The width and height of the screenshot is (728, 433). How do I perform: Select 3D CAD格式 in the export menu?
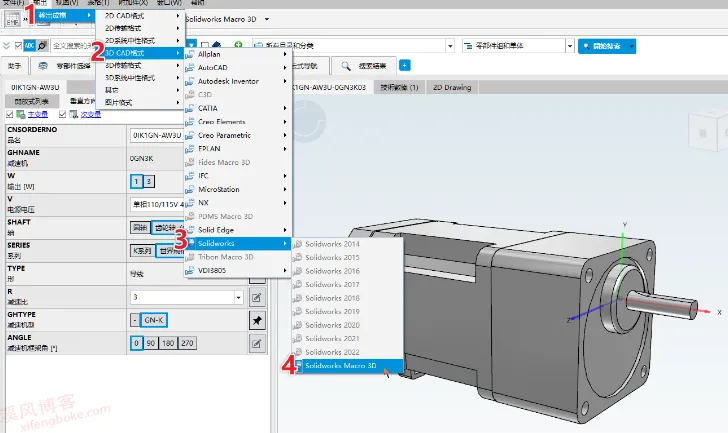click(x=141, y=53)
